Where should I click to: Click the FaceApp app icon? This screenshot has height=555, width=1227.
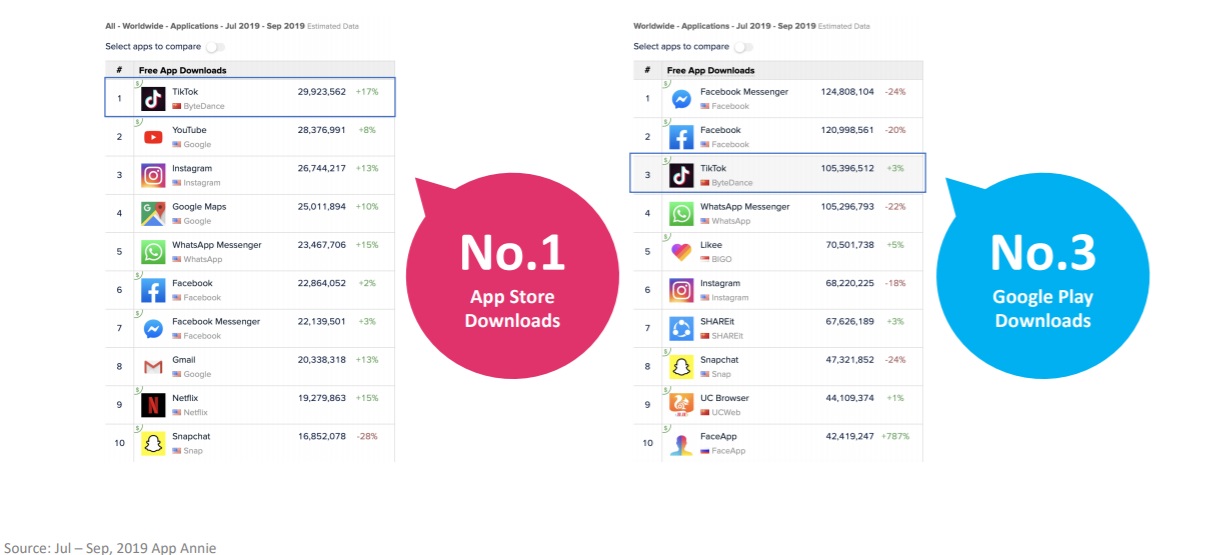tap(681, 444)
